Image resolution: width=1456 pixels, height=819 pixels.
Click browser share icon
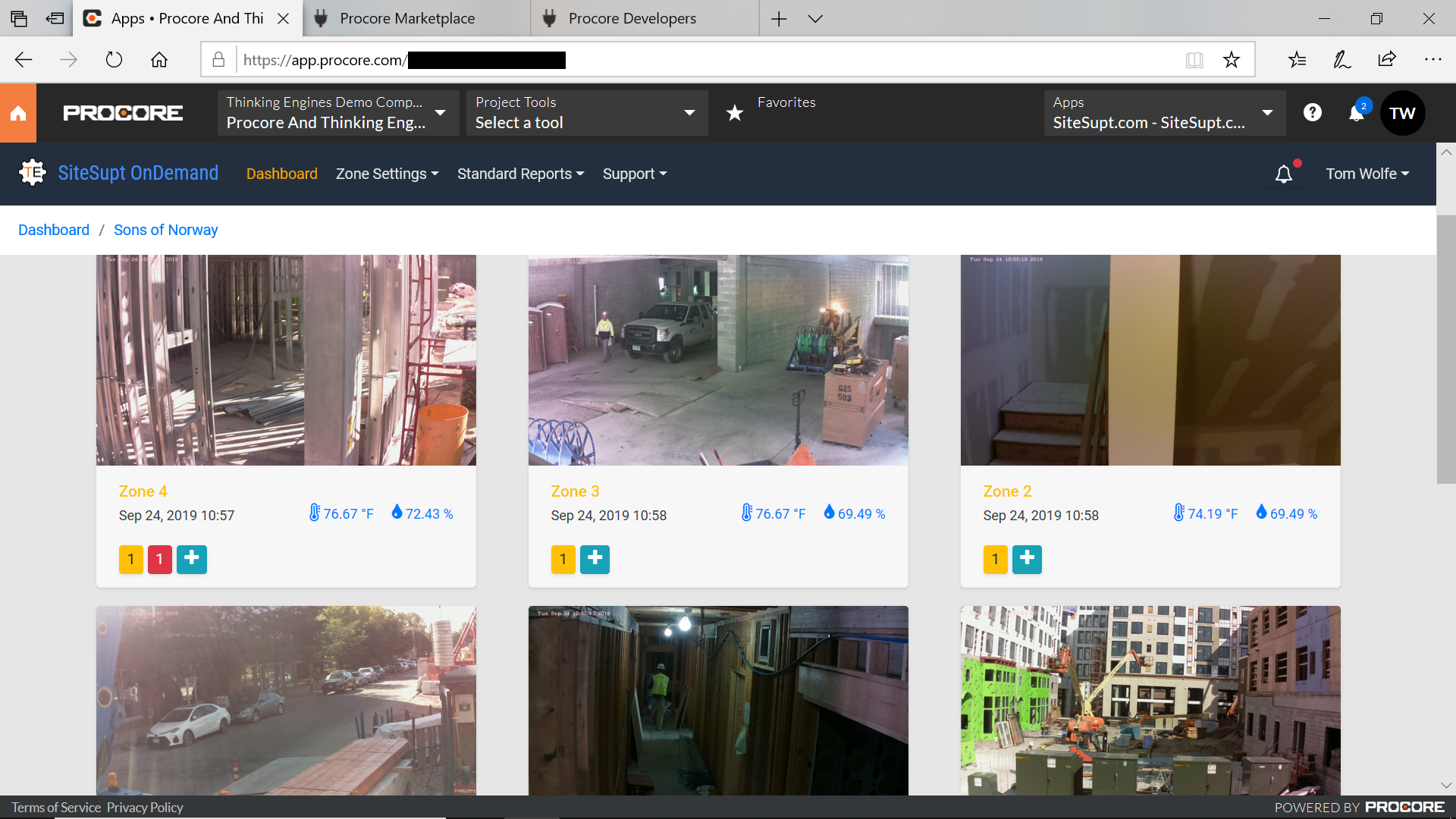click(1387, 60)
